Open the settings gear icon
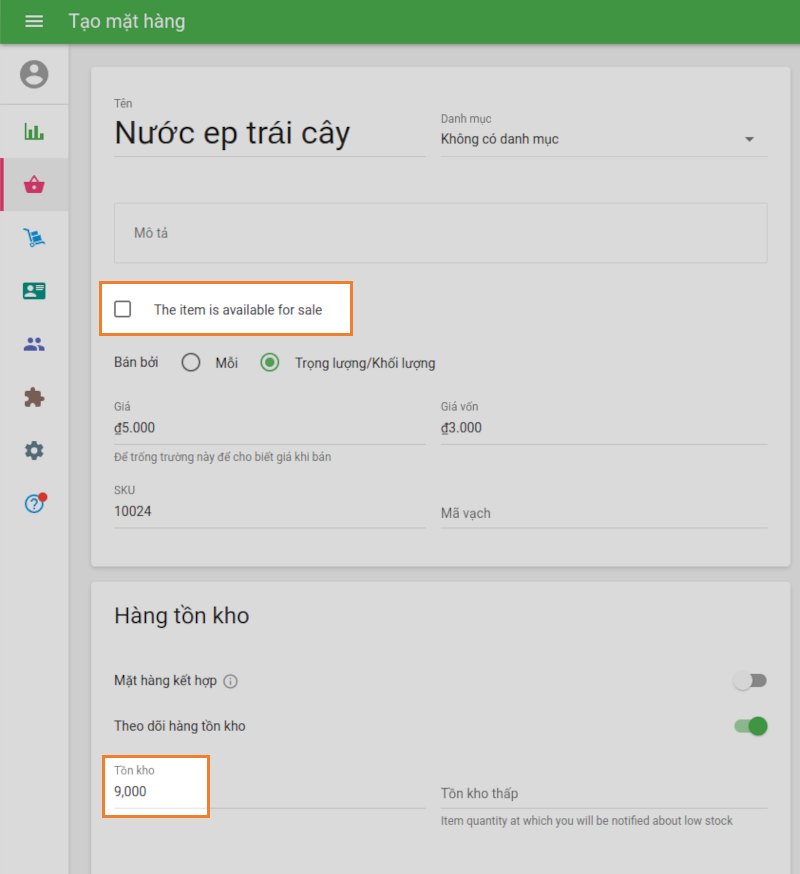This screenshot has width=800, height=874. pos(34,451)
